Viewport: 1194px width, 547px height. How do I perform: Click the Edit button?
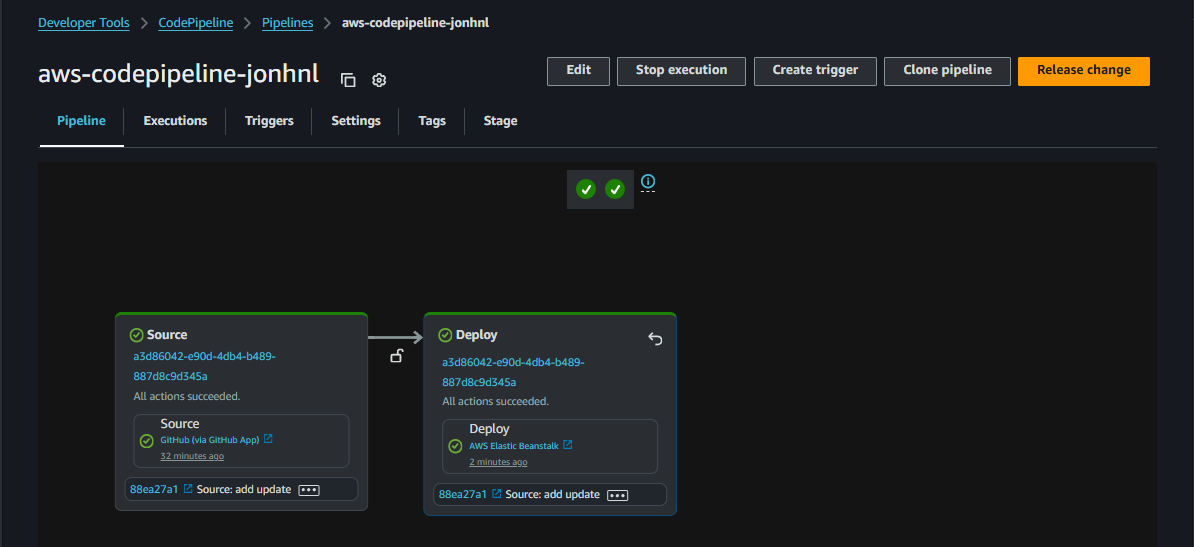tap(579, 70)
